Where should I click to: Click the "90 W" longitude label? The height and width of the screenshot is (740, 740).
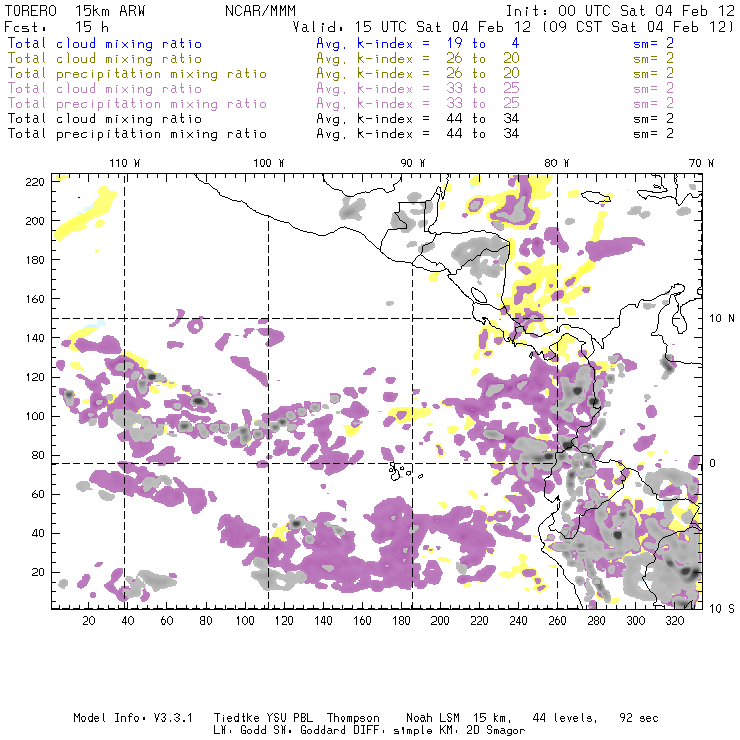click(413, 163)
